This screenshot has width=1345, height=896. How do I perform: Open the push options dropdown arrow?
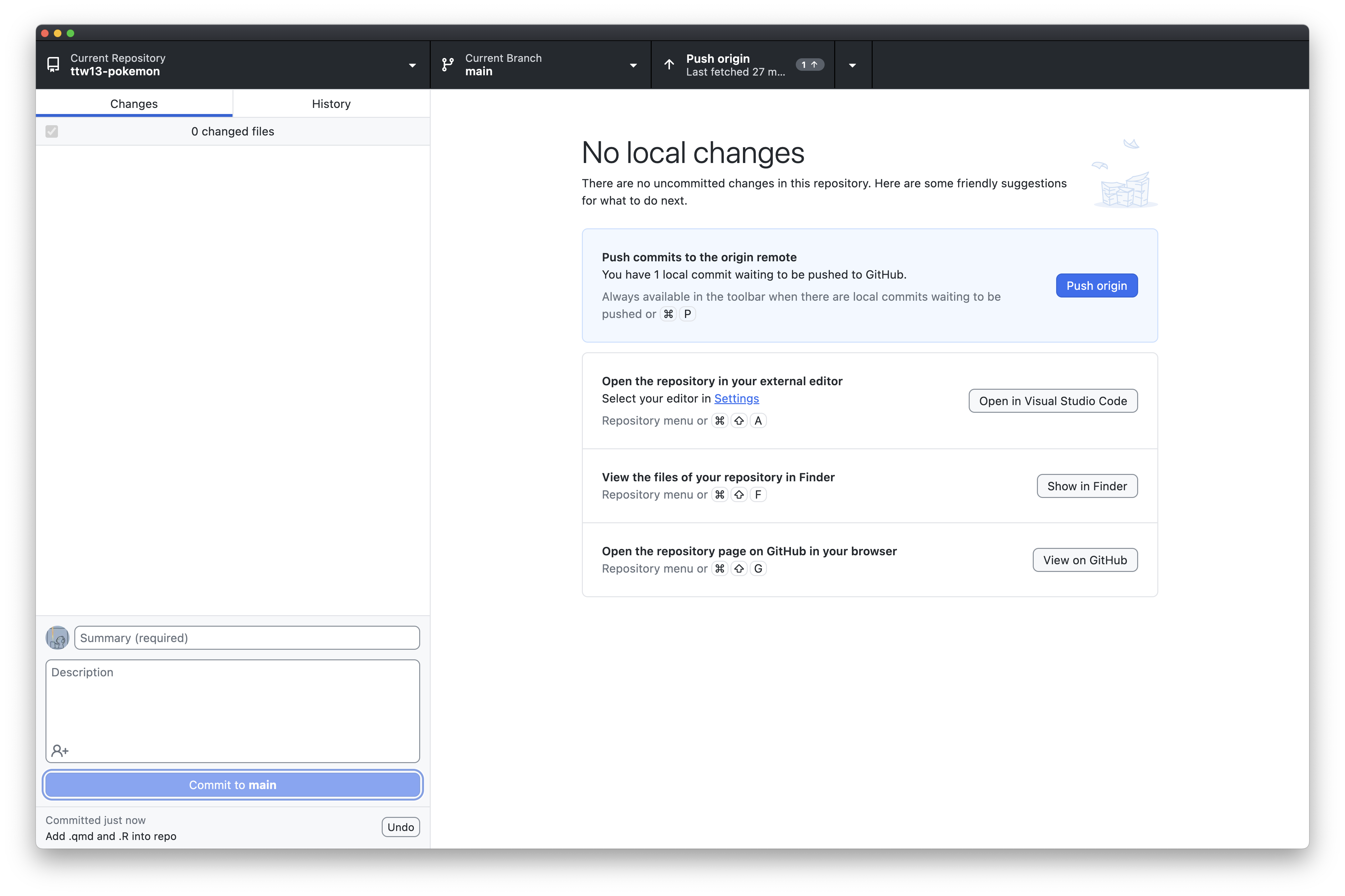852,65
